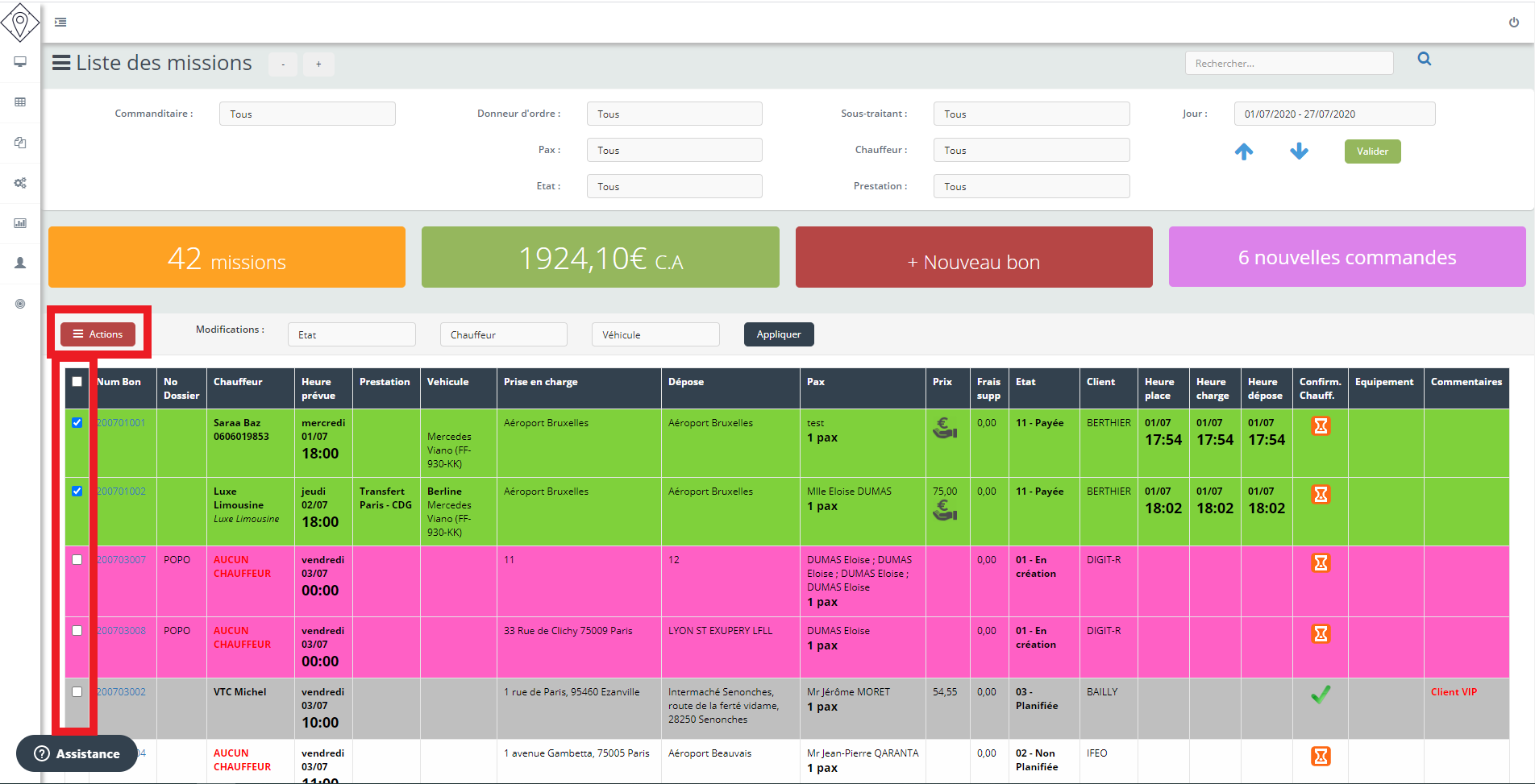Uncheck the checkbox for mission 200701001

(x=77, y=423)
